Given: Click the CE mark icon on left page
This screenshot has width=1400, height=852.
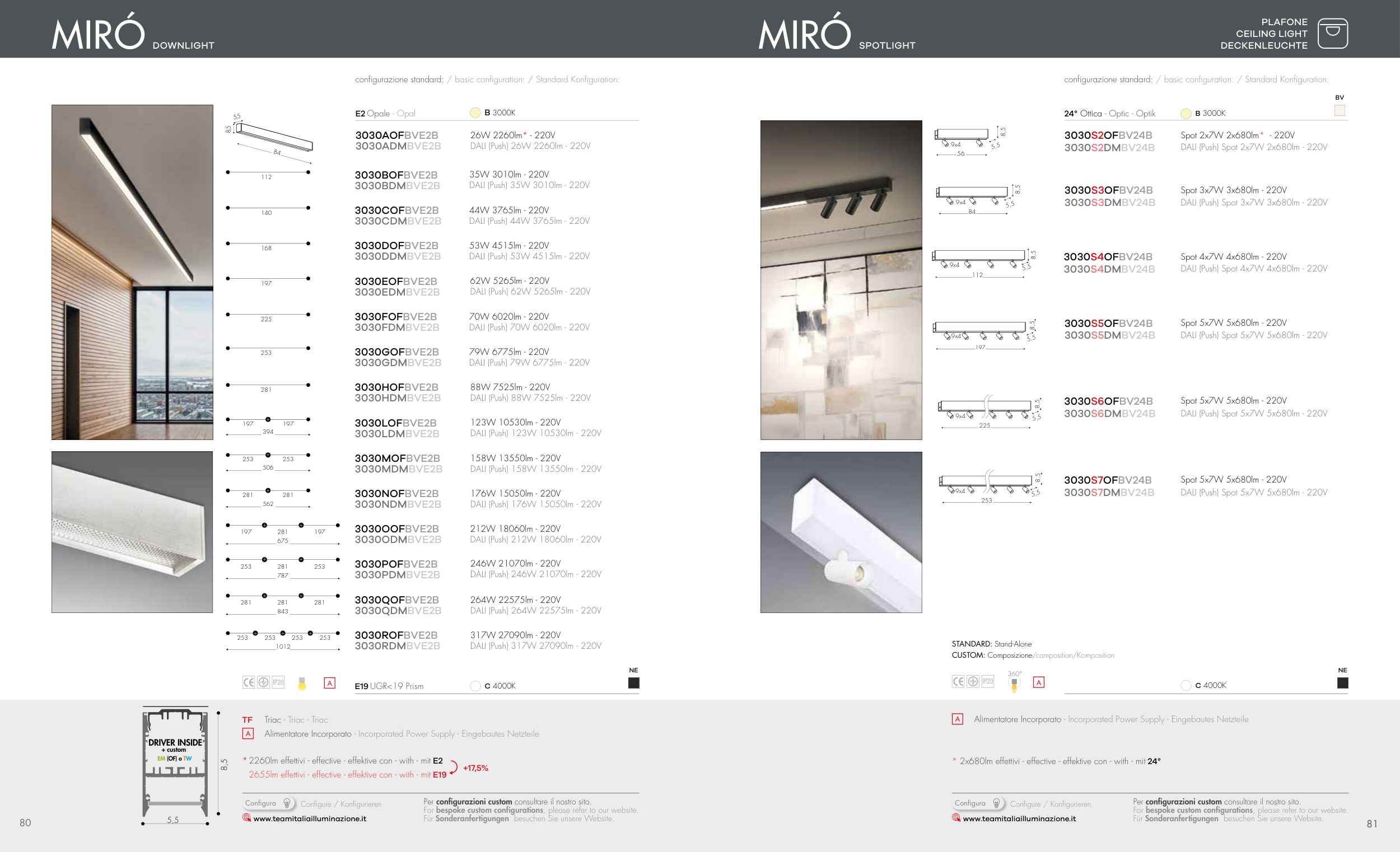Looking at the screenshot, I should point(248,682).
